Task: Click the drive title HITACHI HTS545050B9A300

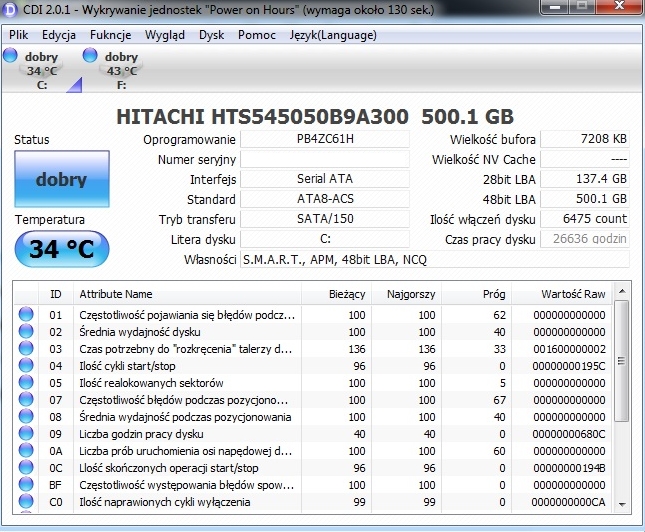Action: (262, 117)
